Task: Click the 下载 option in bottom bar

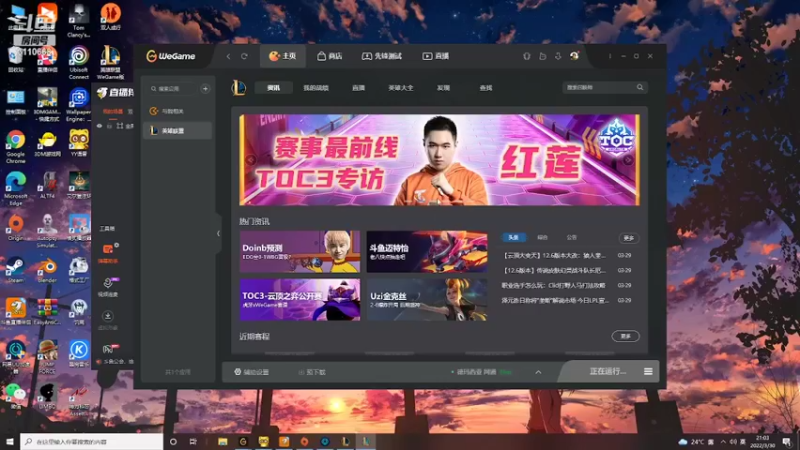Action: click(x=312, y=372)
